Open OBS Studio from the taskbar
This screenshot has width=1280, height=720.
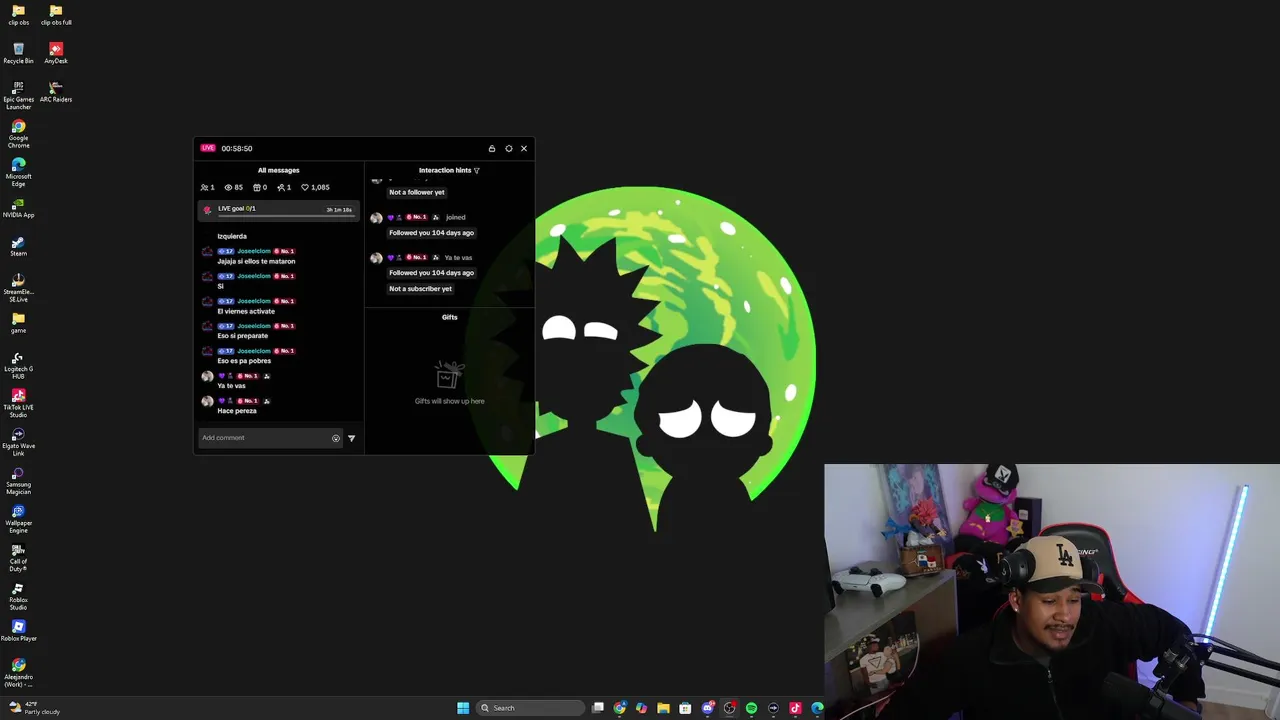click(x=730, y=708)
